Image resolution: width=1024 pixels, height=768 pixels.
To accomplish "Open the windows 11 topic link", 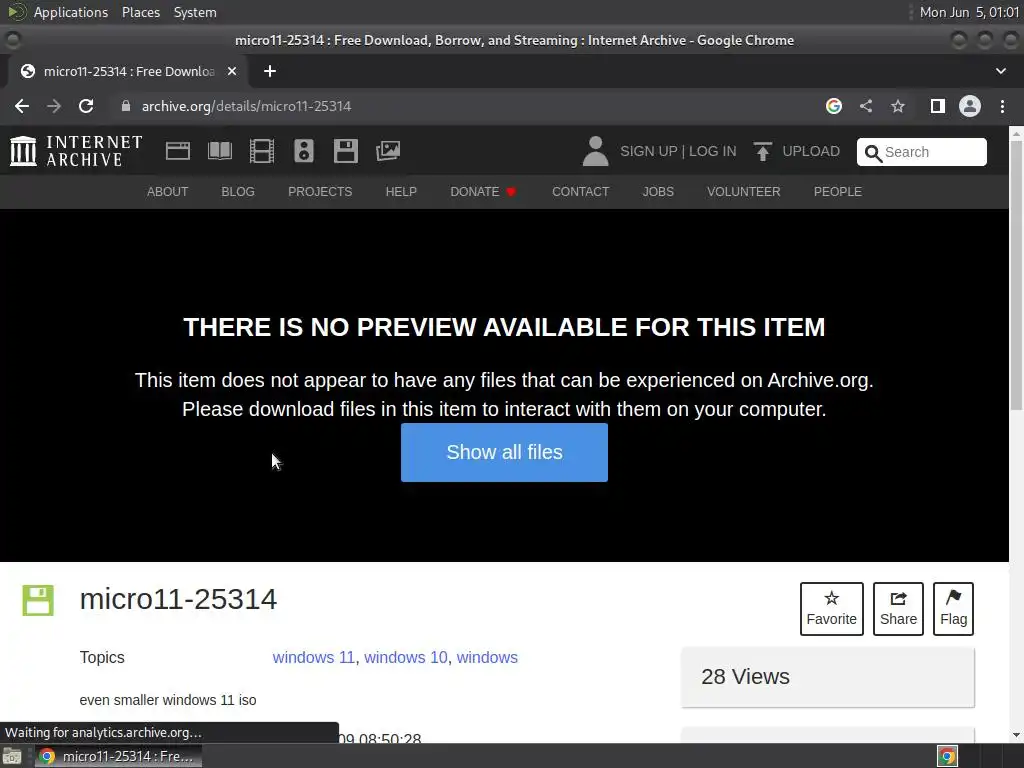I will tap(313, 657).
